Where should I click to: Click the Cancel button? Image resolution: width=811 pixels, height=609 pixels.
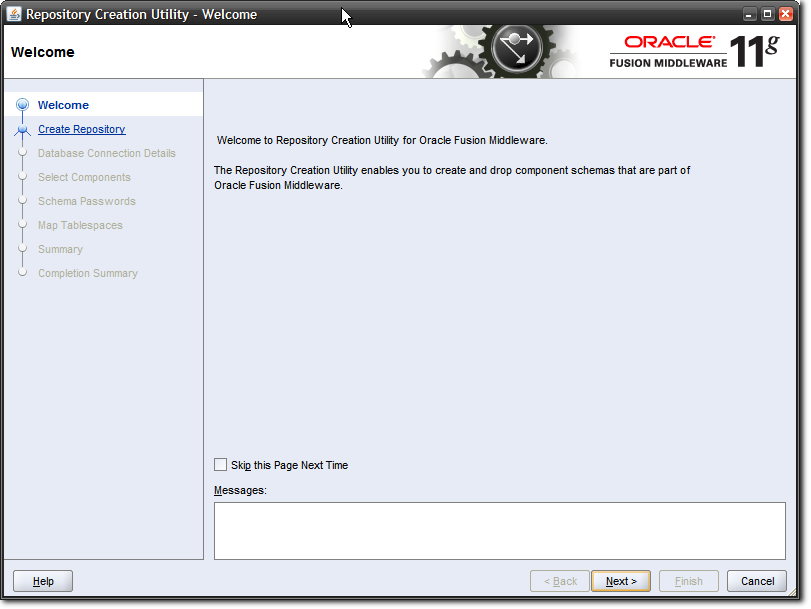click(757, 581)
